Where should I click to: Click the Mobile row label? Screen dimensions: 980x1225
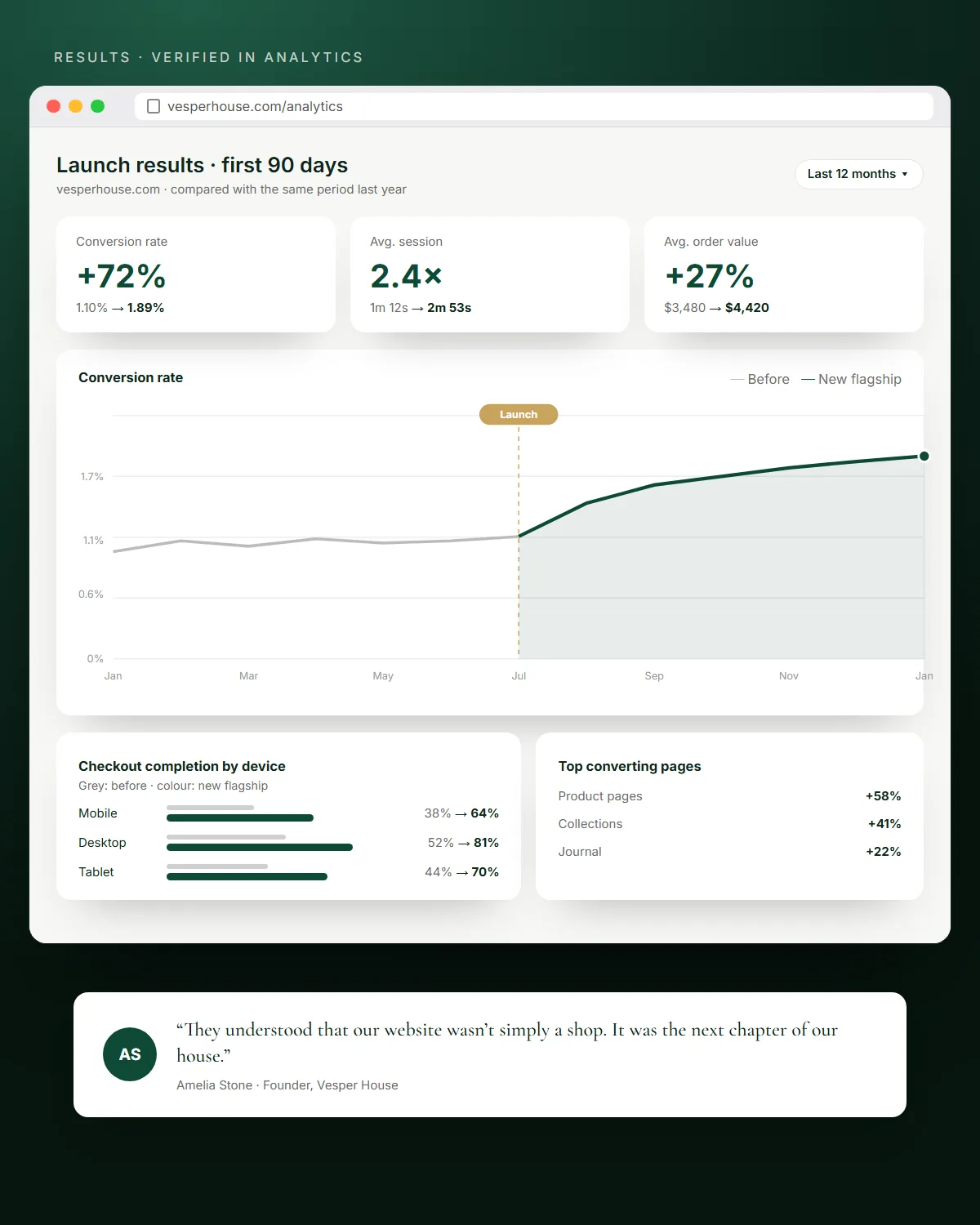click(x=98, y=813)
